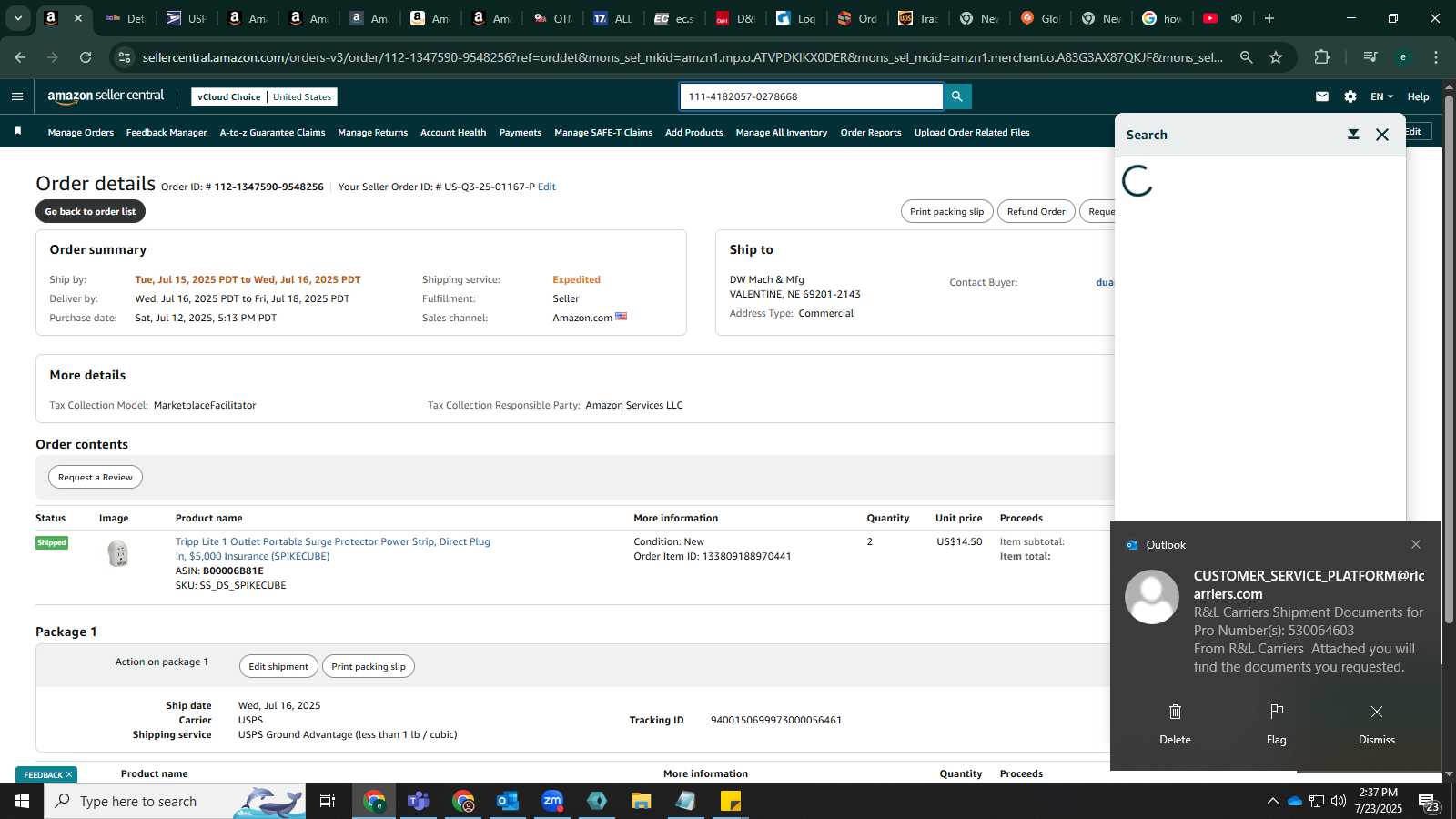Viewport: 1456px width, 819px height.
Task: Close the Outlook notification toast
Action: coord(1416,544)
